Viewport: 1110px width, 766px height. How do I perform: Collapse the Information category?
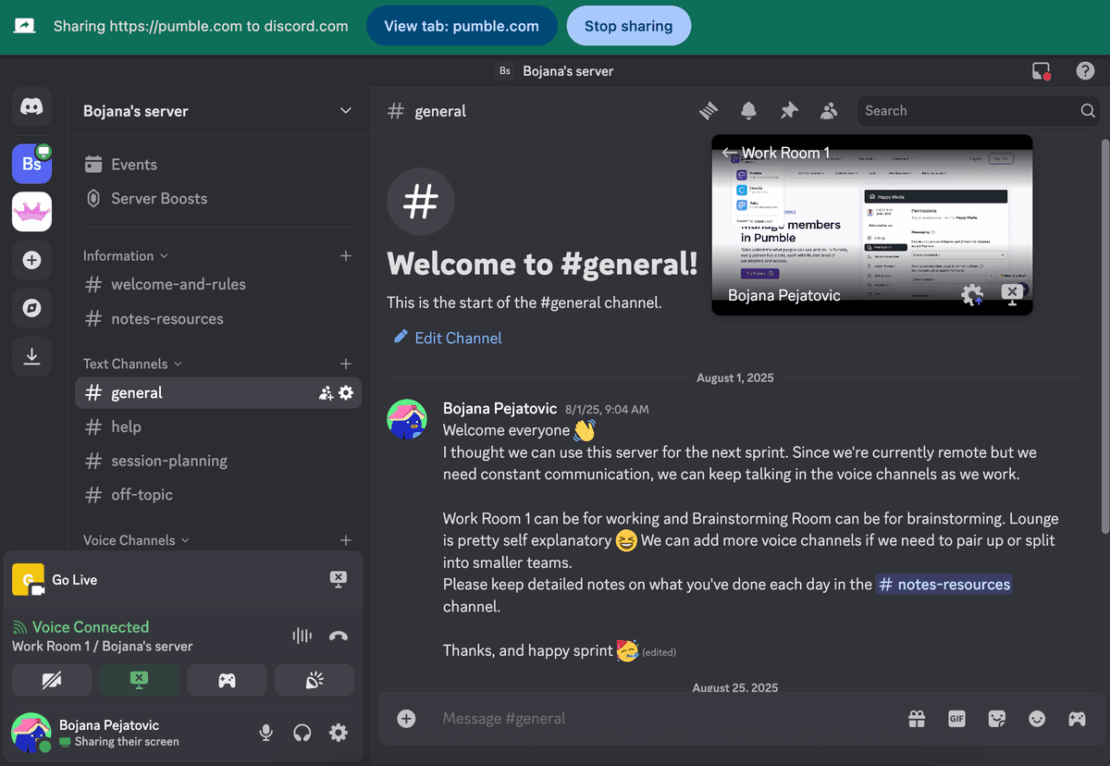[x=116, y=256]
